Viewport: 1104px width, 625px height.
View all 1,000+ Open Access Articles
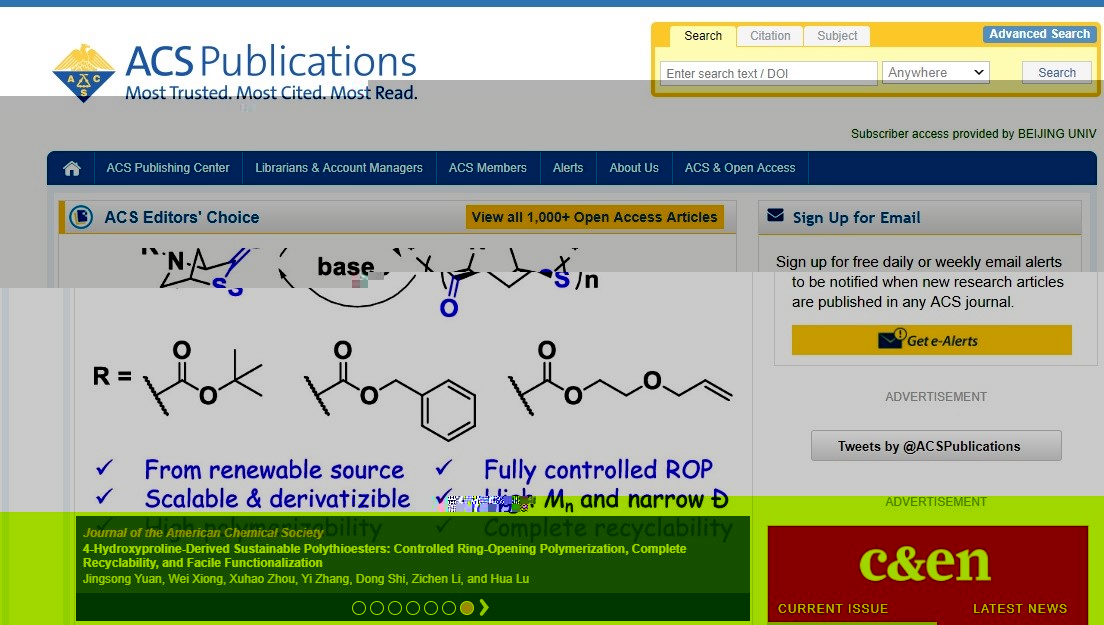click(595, 217)
